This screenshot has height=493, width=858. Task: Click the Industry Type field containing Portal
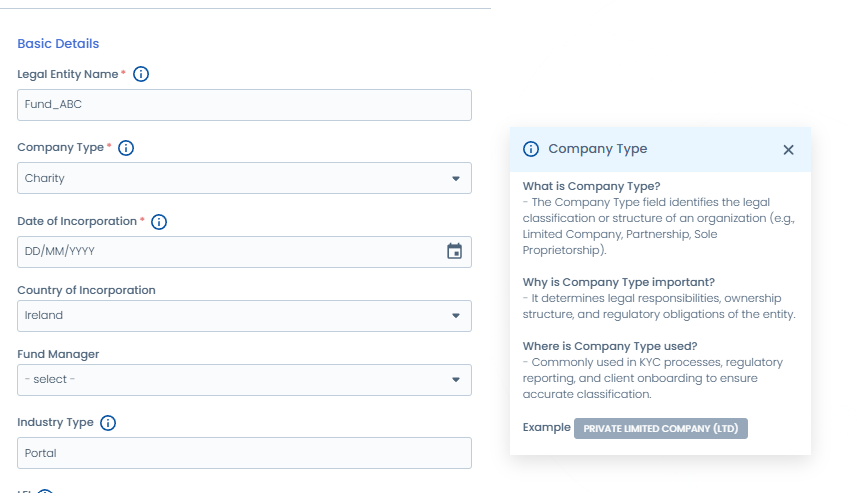tap(244, 453)
